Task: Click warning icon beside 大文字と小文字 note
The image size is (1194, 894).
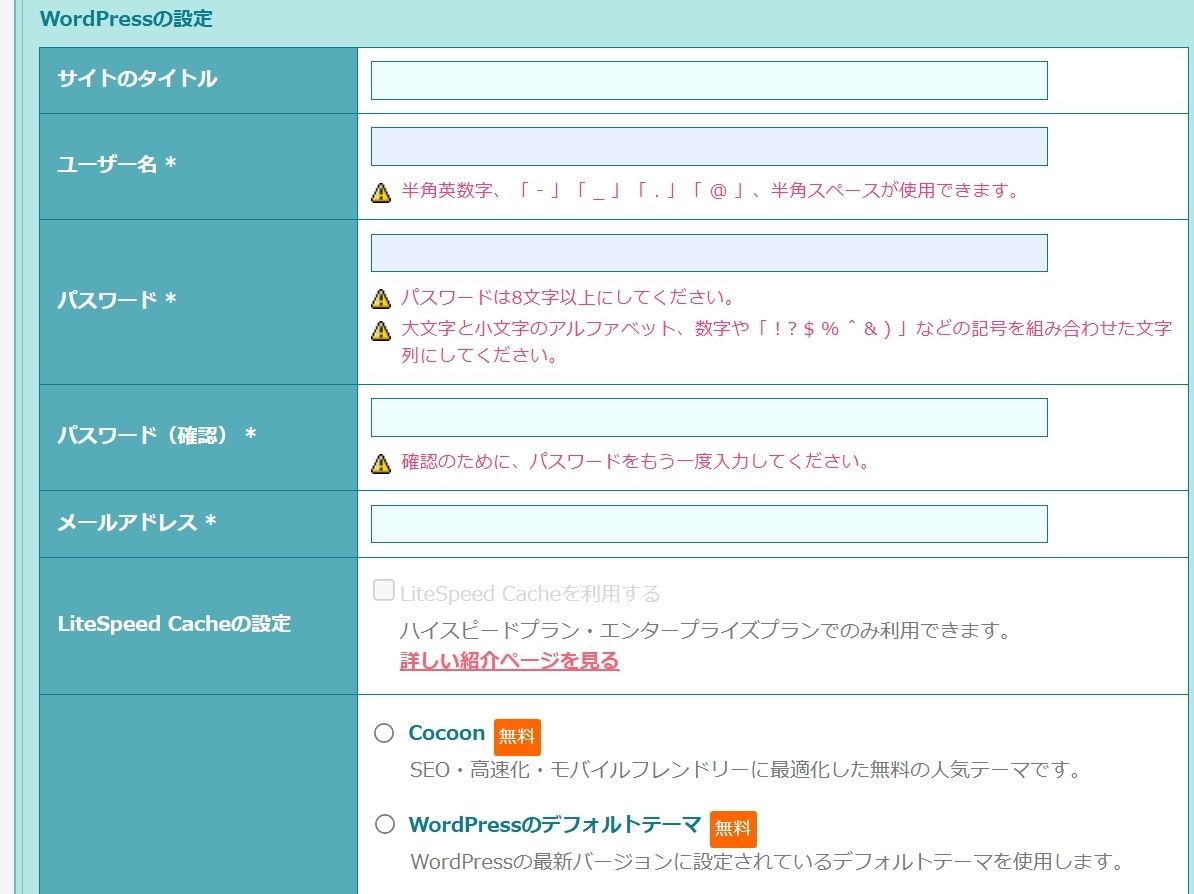Action: coord(381,330)
